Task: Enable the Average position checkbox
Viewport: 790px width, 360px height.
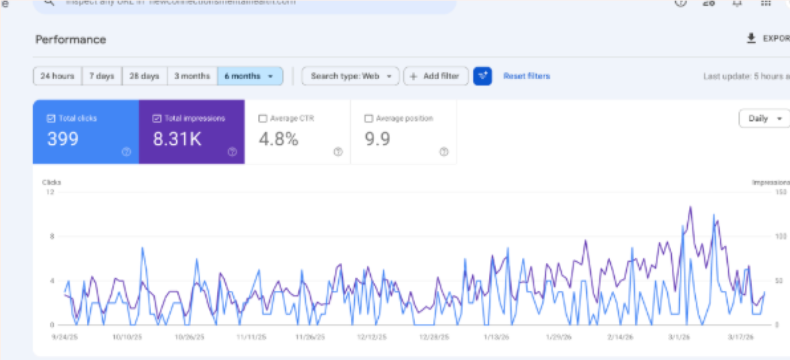Action: [x=368, y=119]
